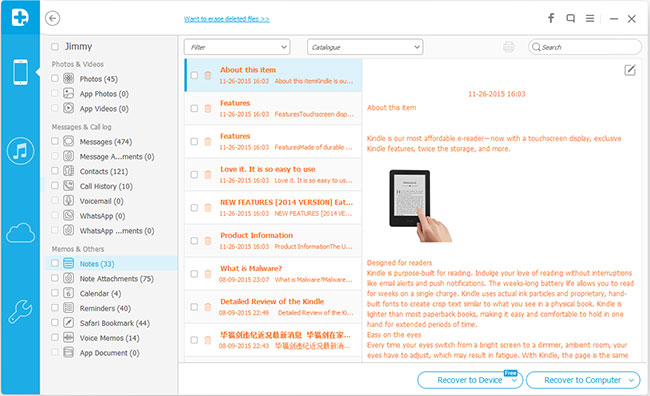Click the Messages bubble icon
The height and width of the screenshot is (396, 650).
tap(68, 141)
